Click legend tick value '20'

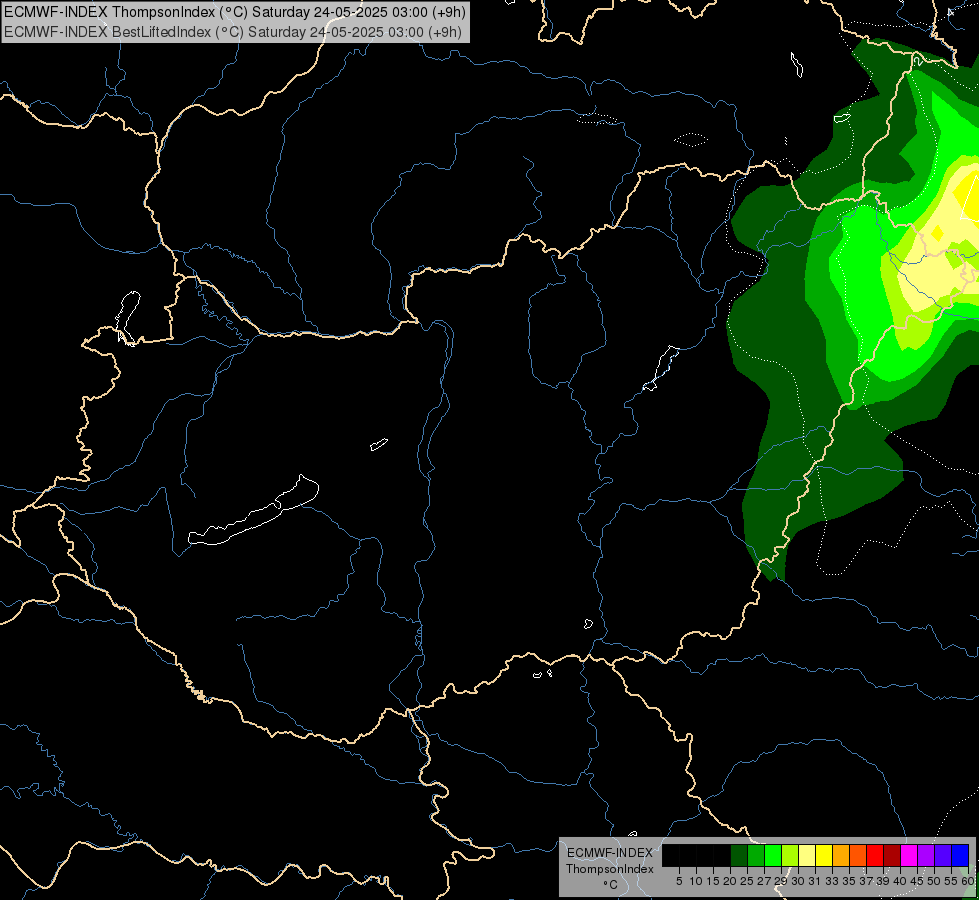point(730,881)
